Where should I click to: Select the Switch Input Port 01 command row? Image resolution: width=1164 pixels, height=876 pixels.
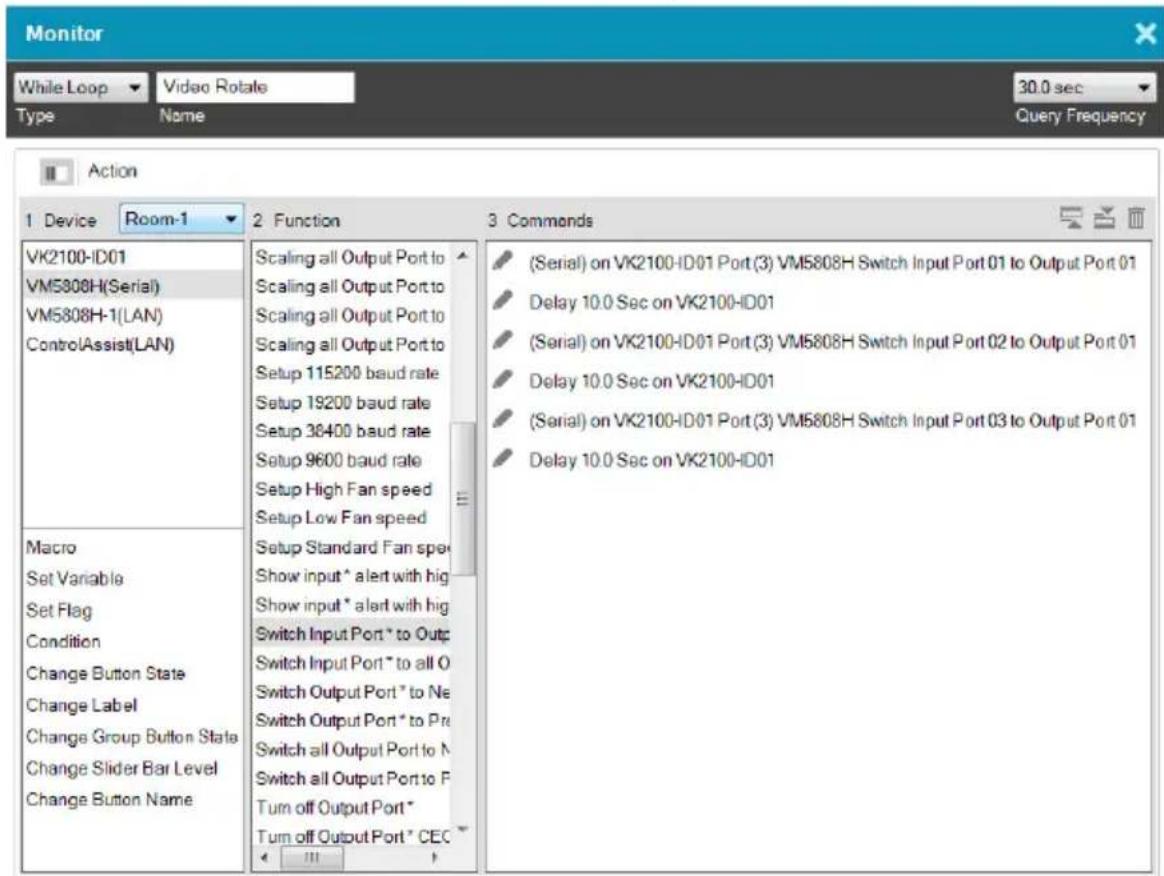(x=820, y=262)
